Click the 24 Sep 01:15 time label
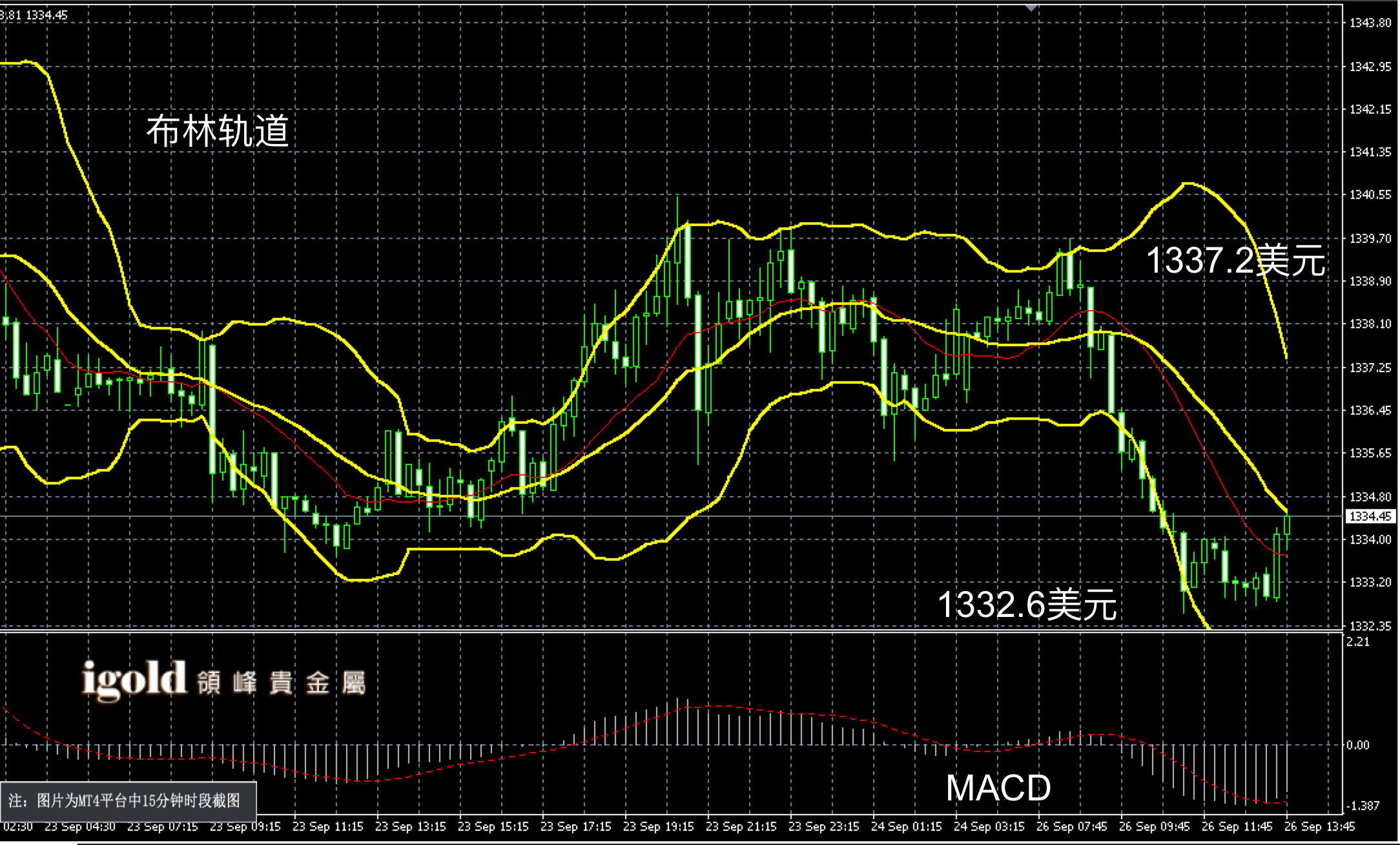 [x=906, y=826]
